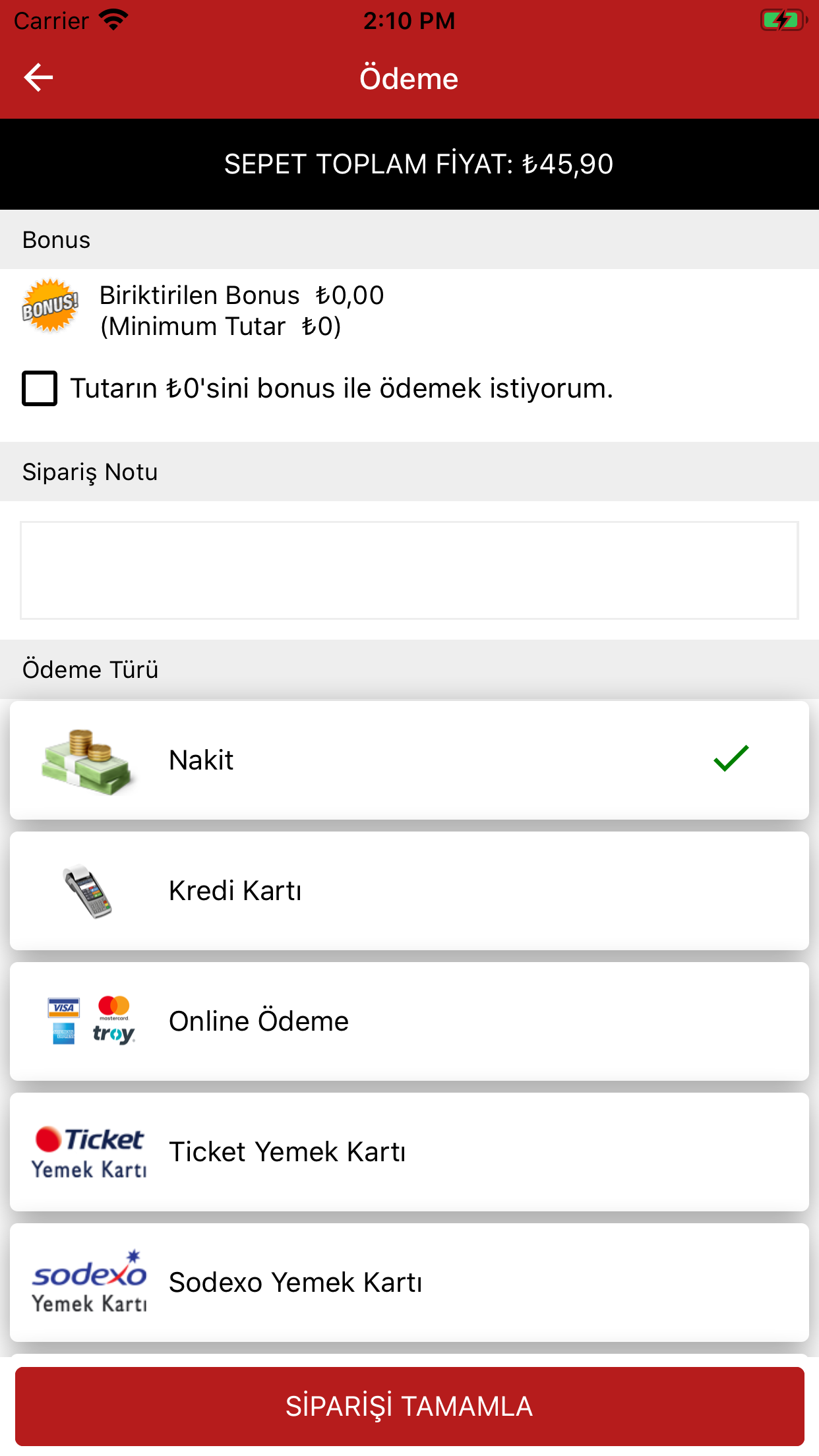Tap the orange Bonus badge icon

pos(50,305)
